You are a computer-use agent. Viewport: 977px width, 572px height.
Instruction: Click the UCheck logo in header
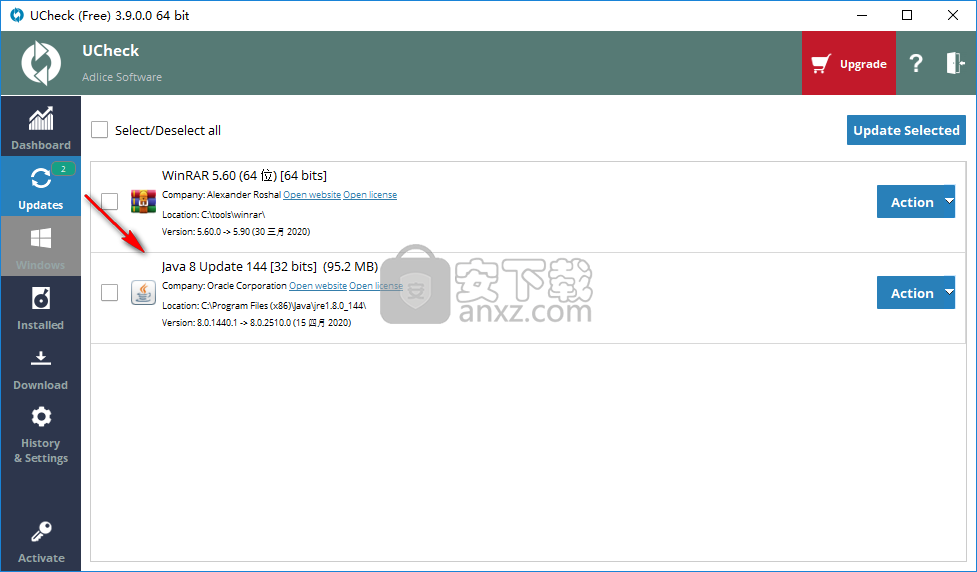tap(41, 63)
